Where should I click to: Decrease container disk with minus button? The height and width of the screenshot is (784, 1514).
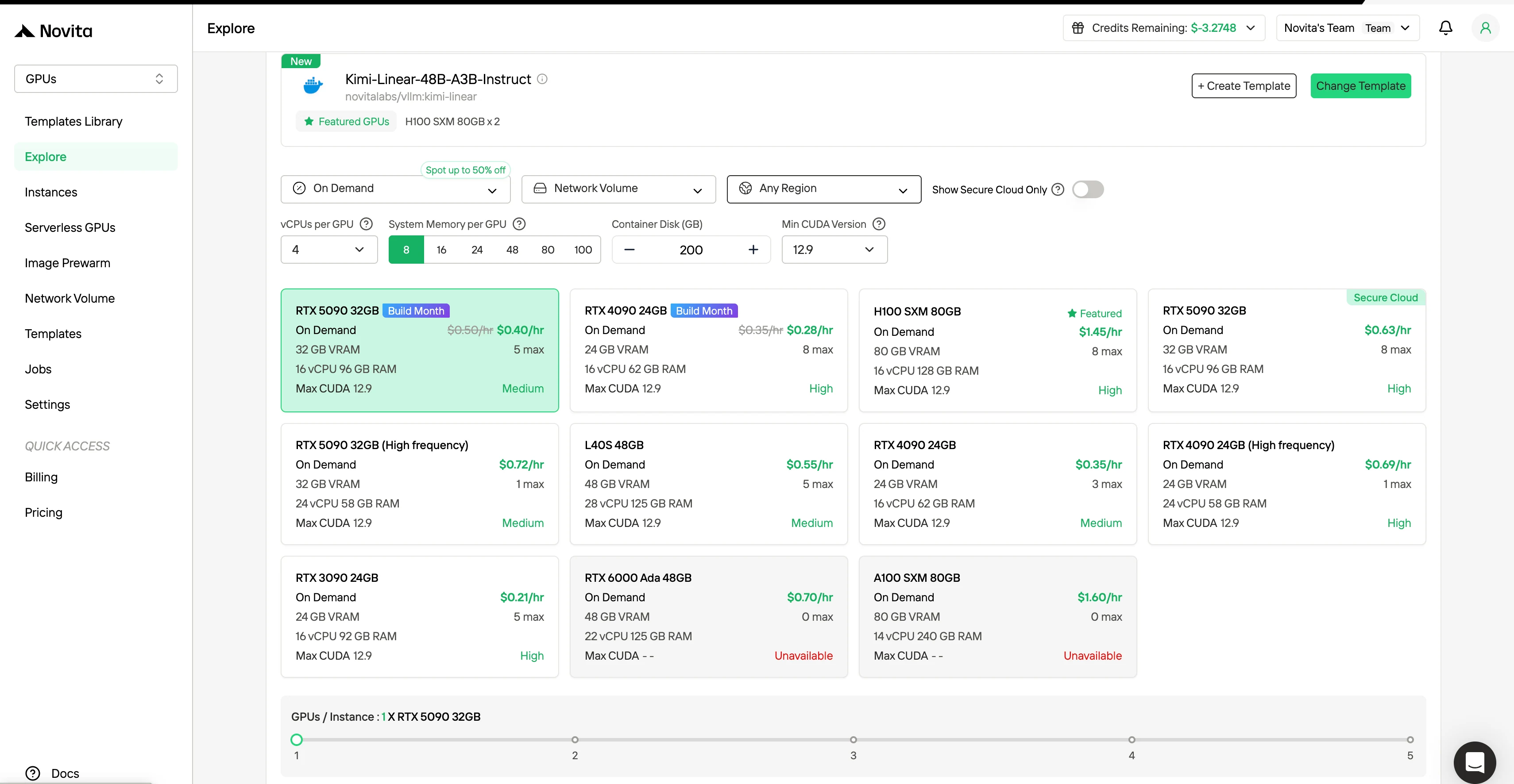pos(629,250)
